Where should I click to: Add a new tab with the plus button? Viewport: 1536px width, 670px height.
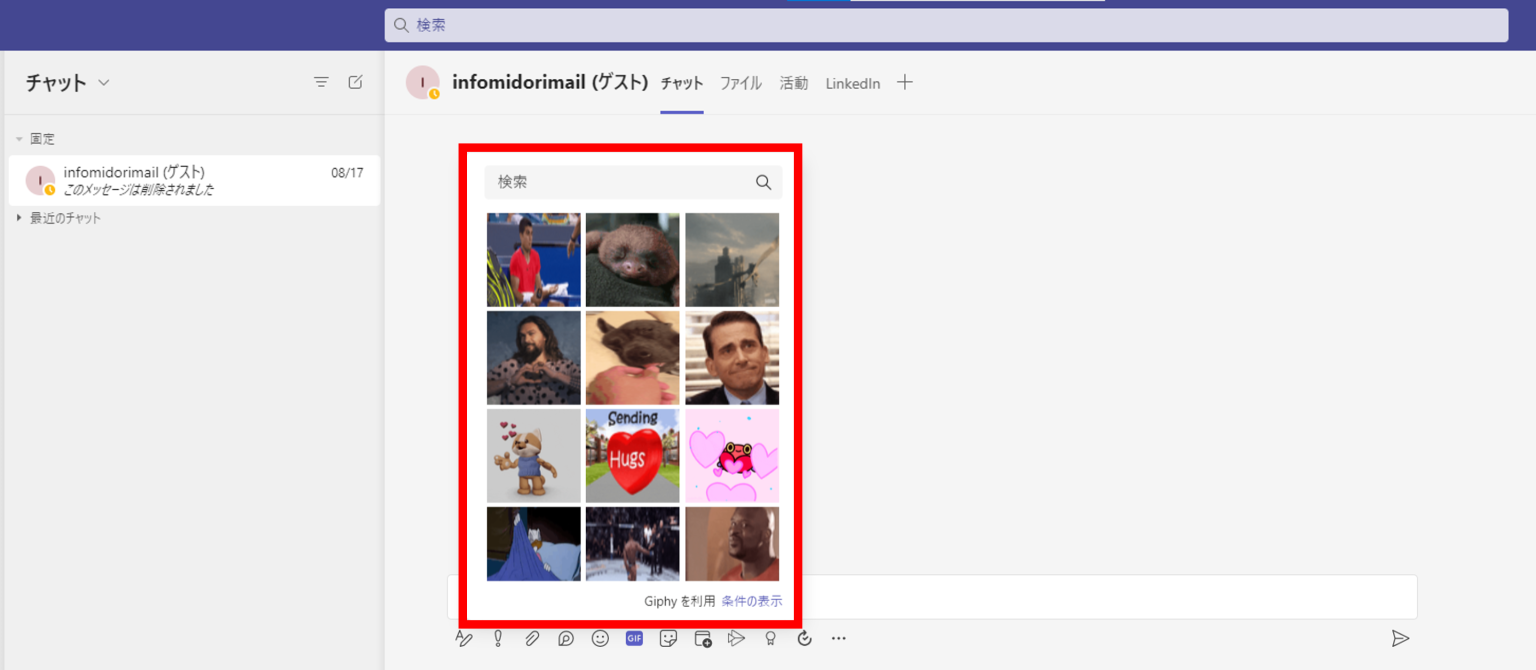pos(904,83)
